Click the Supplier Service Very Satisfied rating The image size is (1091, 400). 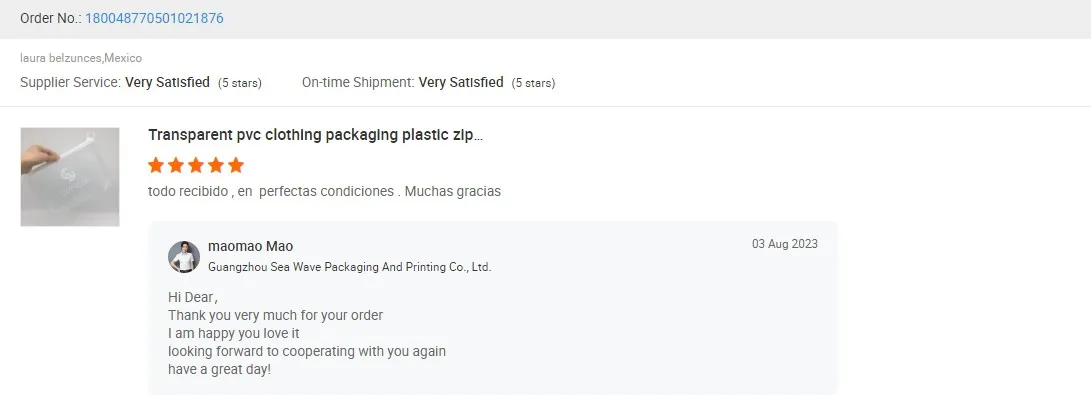167,82
